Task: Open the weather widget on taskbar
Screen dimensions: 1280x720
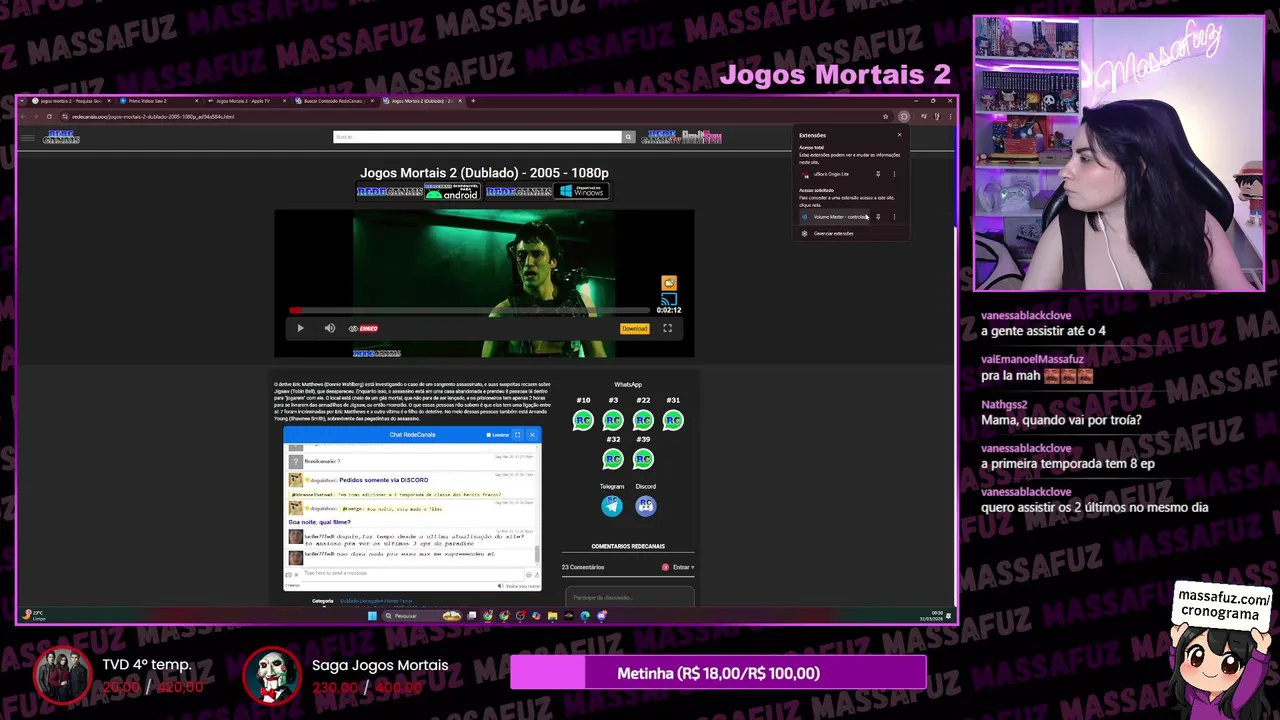Action: pyautogui.click(x=33, y=615)
